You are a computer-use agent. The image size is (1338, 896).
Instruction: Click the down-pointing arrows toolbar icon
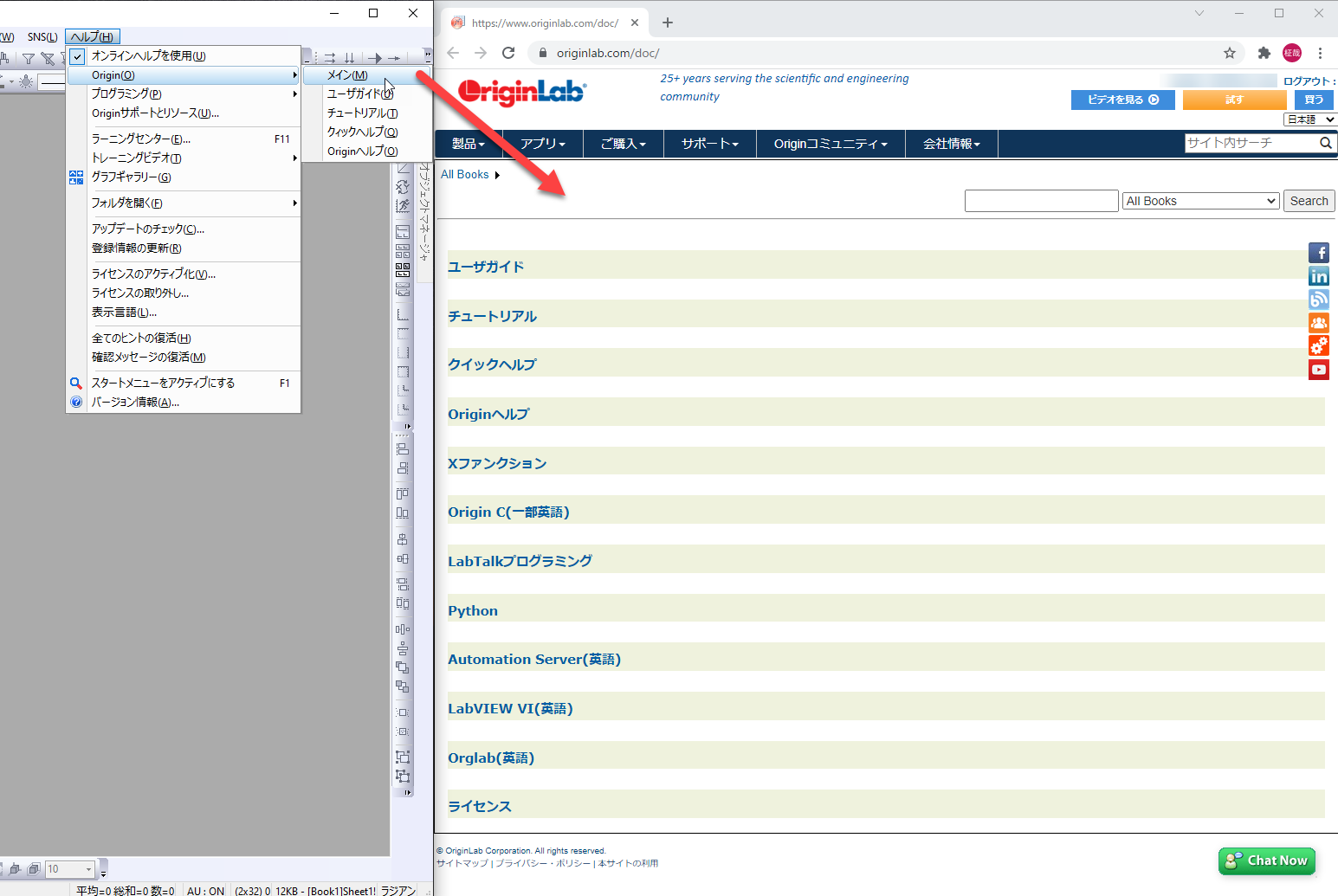[x=350, y=58]
